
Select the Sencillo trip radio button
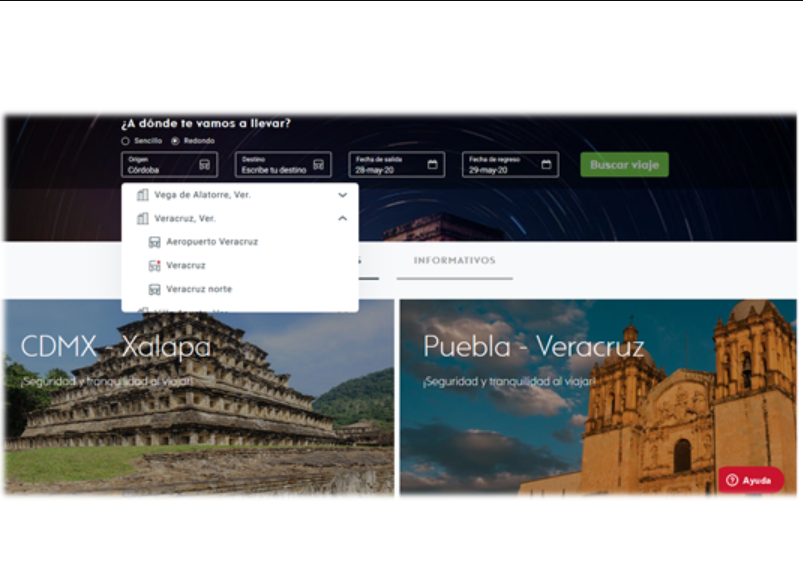[125, 141]
